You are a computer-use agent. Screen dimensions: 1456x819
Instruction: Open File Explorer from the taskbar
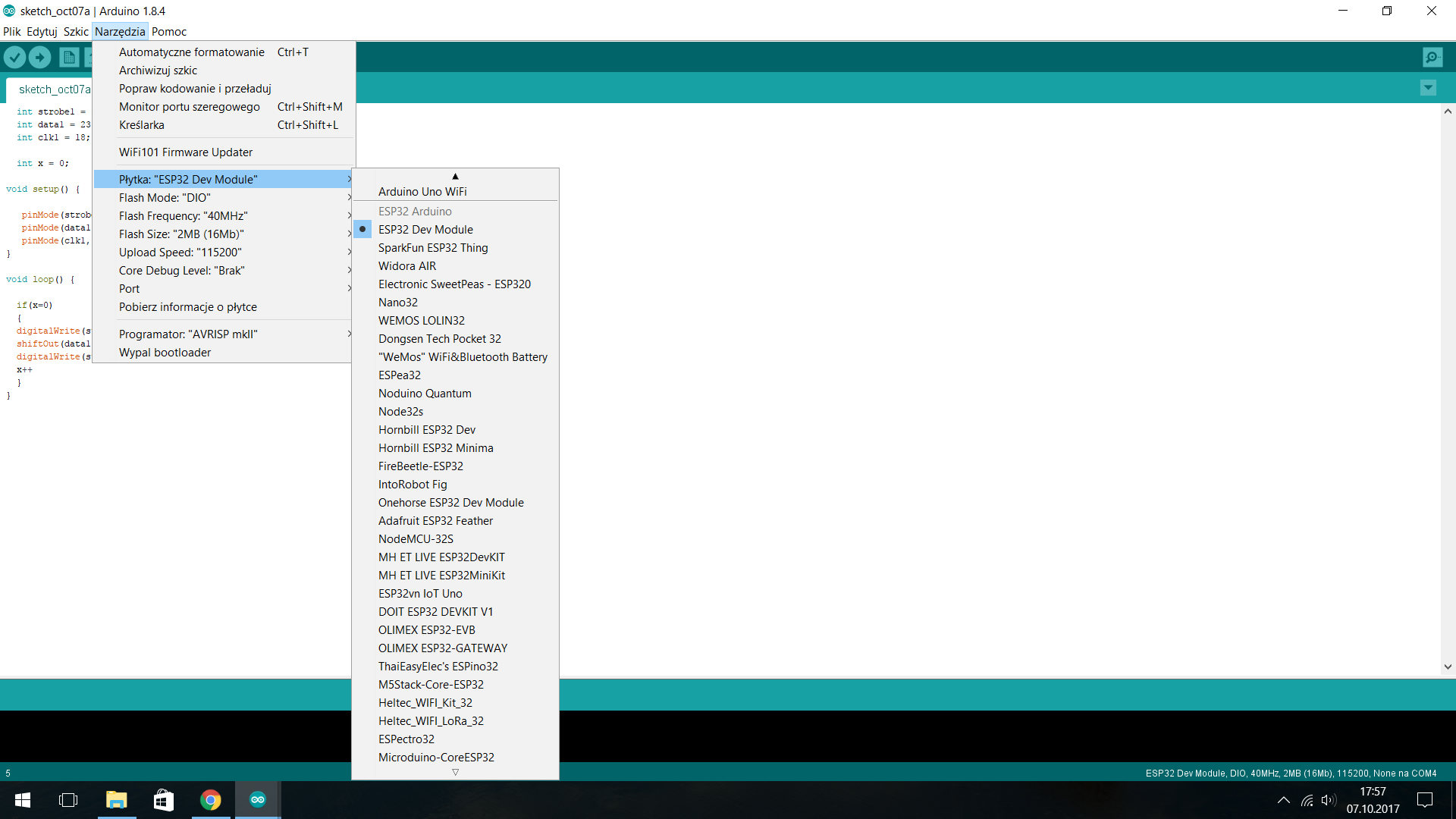116,800
